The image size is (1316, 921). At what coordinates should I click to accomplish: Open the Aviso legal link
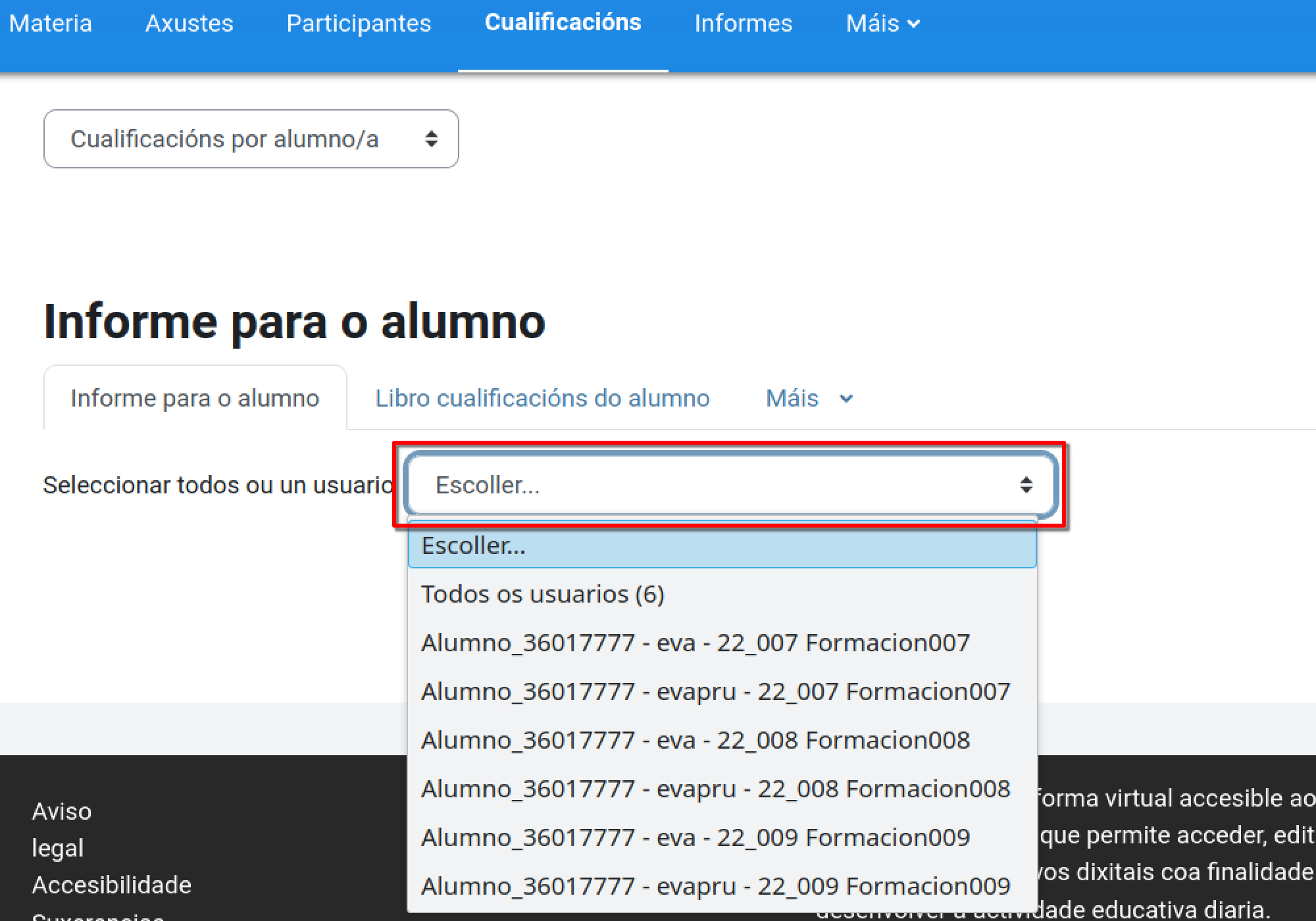(x=61, y=828)
